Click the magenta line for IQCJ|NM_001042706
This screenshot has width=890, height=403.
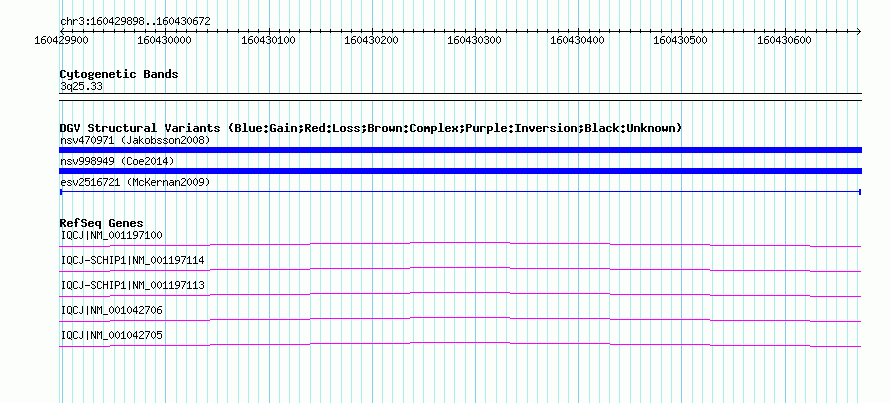tap(460, 320)
